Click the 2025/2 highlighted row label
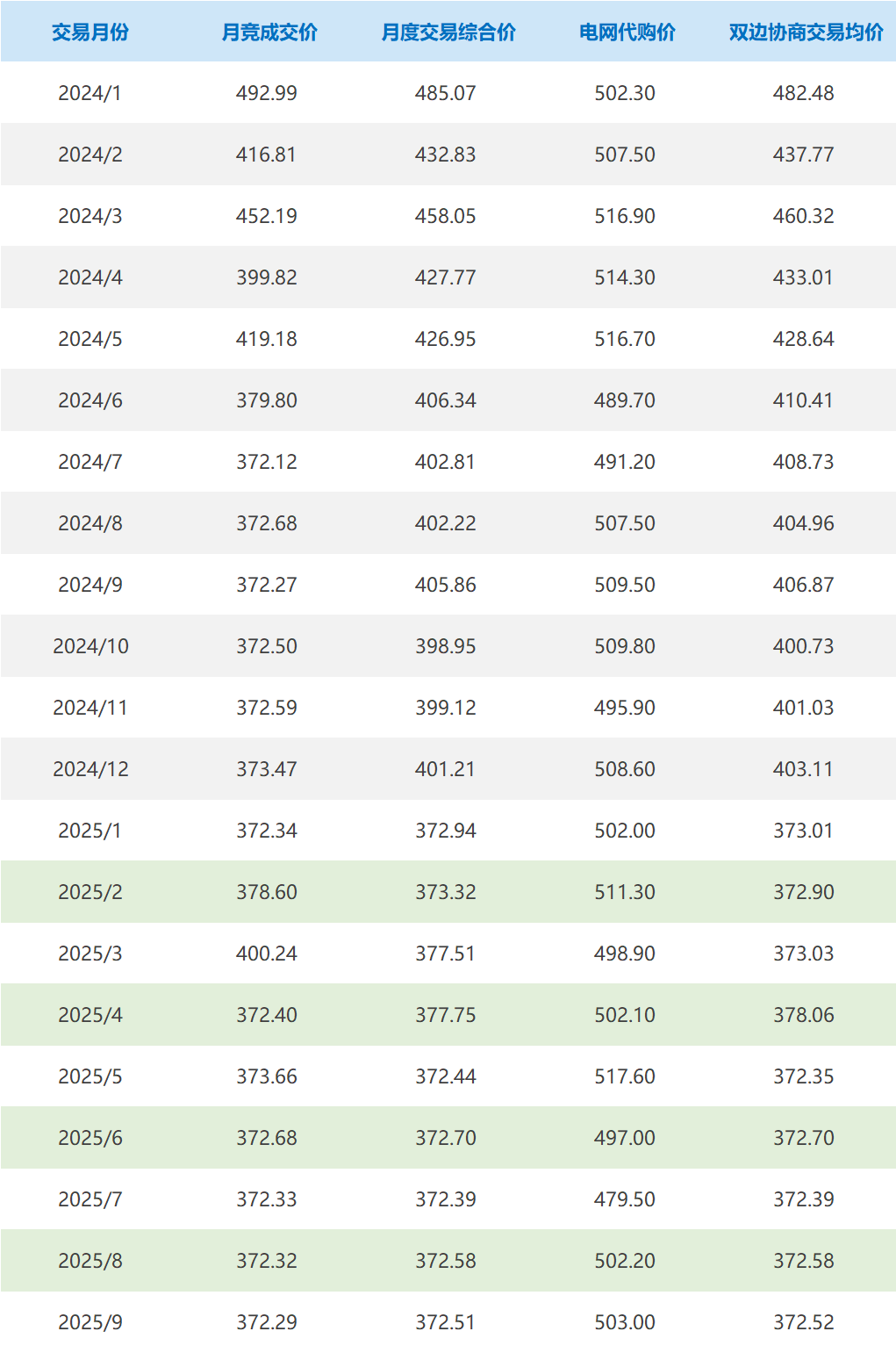This screenshot has height=1353, width=896. pos(90,892)
